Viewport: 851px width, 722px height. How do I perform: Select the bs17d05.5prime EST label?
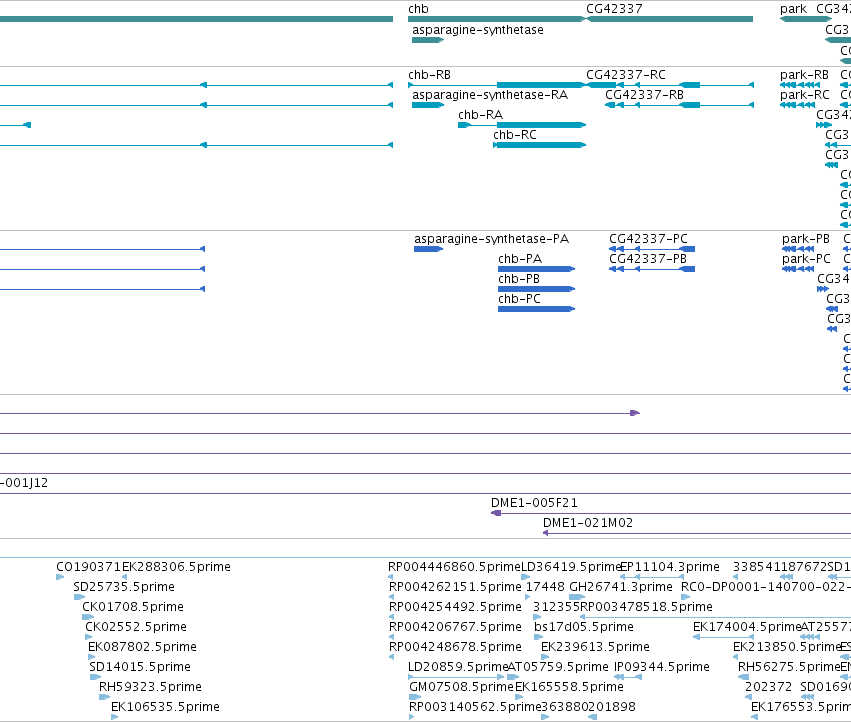tap(584, 627)
